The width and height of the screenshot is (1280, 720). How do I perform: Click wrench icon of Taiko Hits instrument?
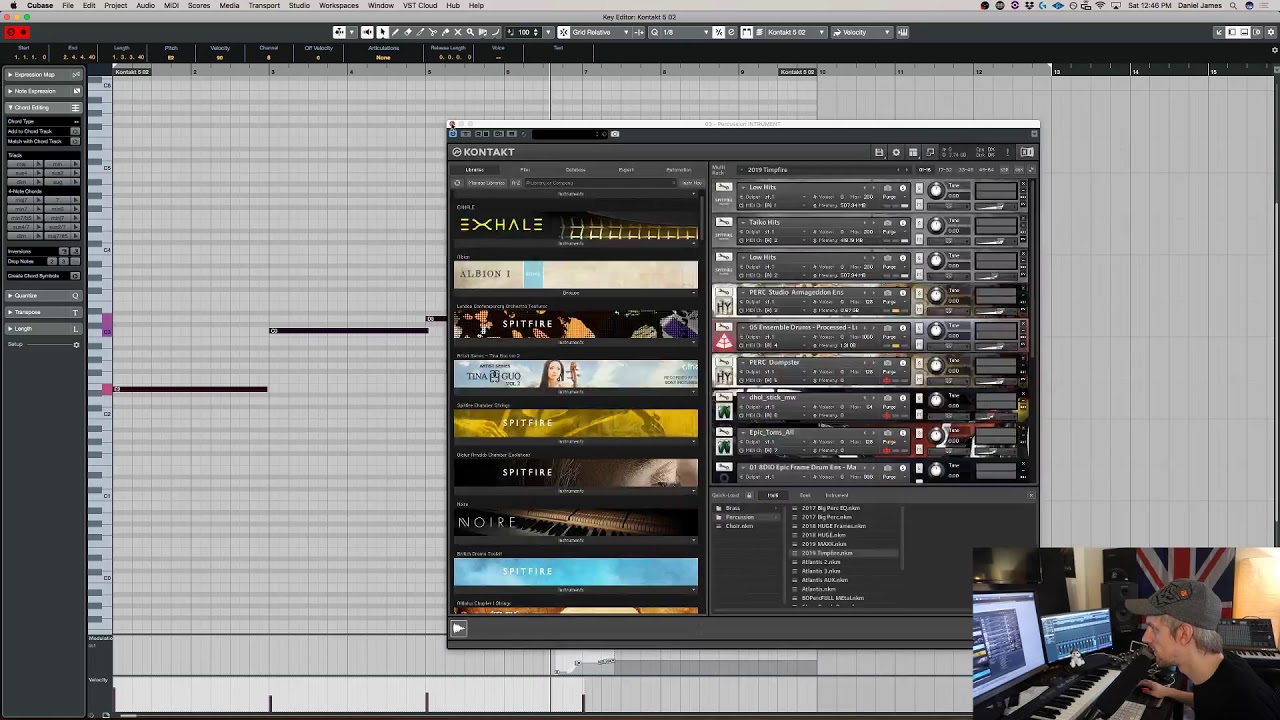724,221
